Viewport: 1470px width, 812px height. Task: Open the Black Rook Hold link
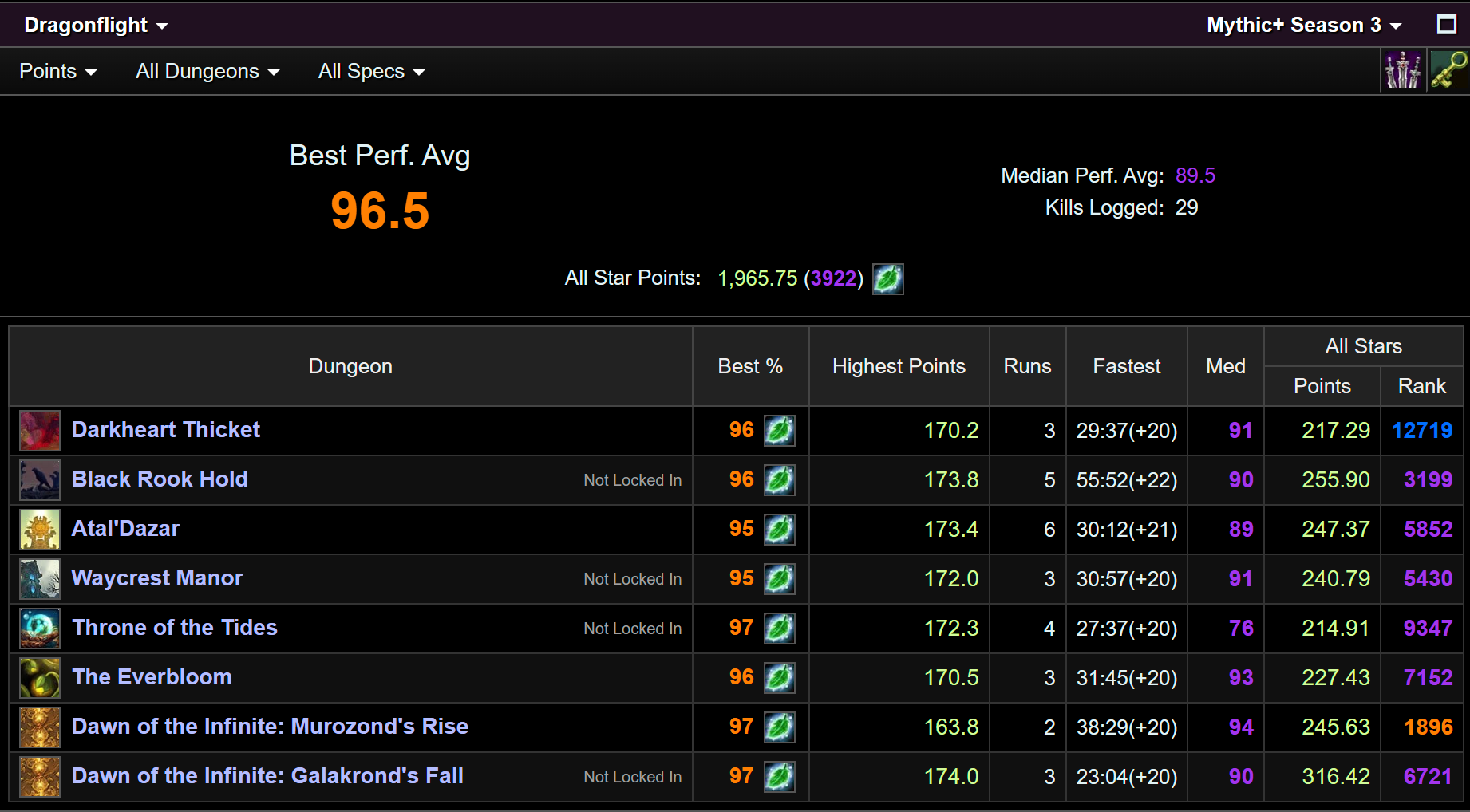pos(160,479)
